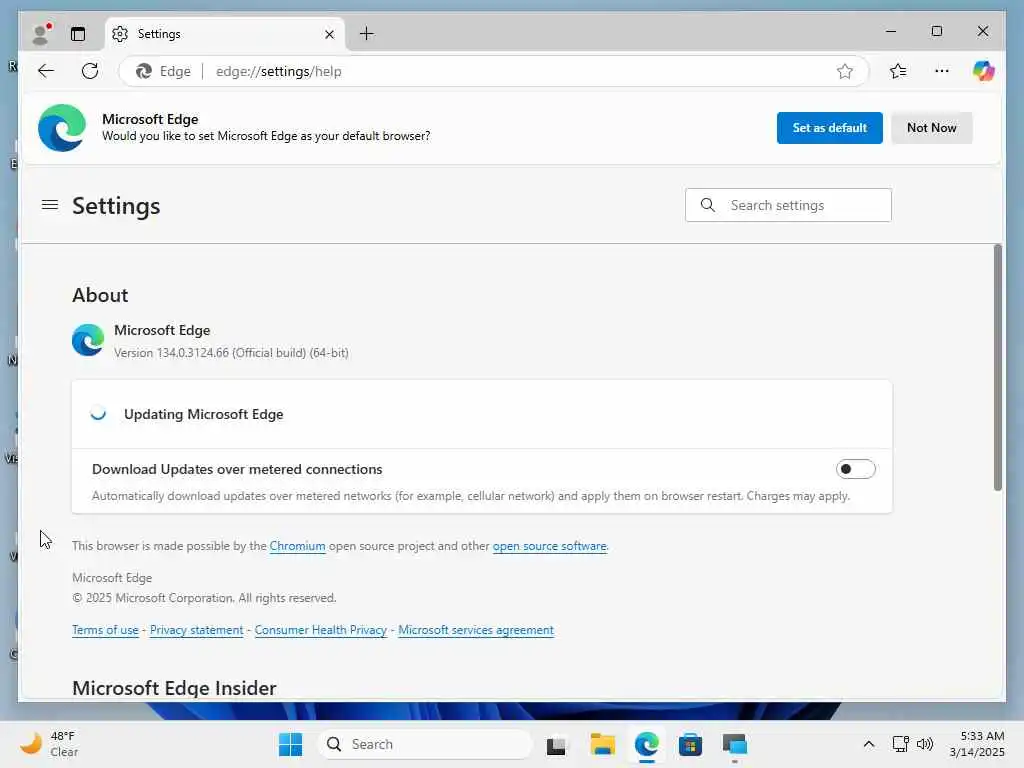This screenshot has height=768, width=1024.
Task: Add this page to favorites star
Action: click(844, 71)
